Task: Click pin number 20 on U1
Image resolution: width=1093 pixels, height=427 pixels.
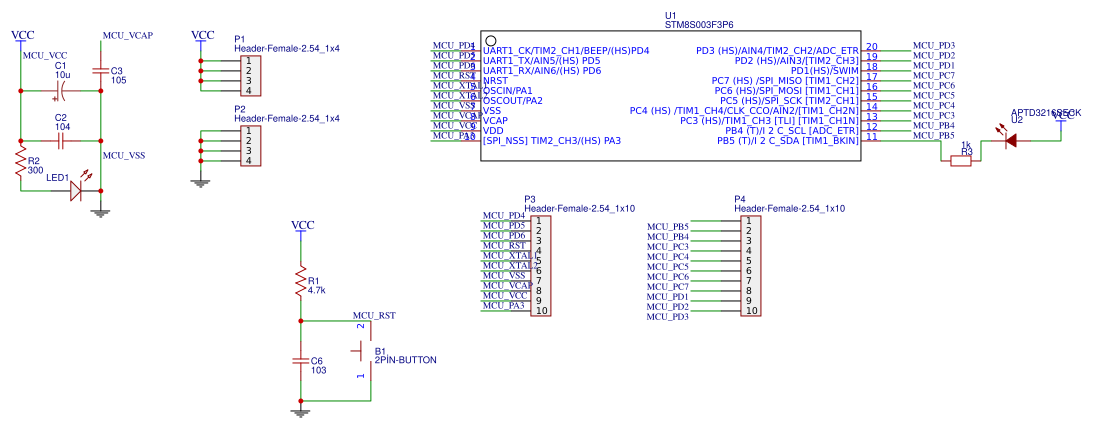Action: pos(871,47)
